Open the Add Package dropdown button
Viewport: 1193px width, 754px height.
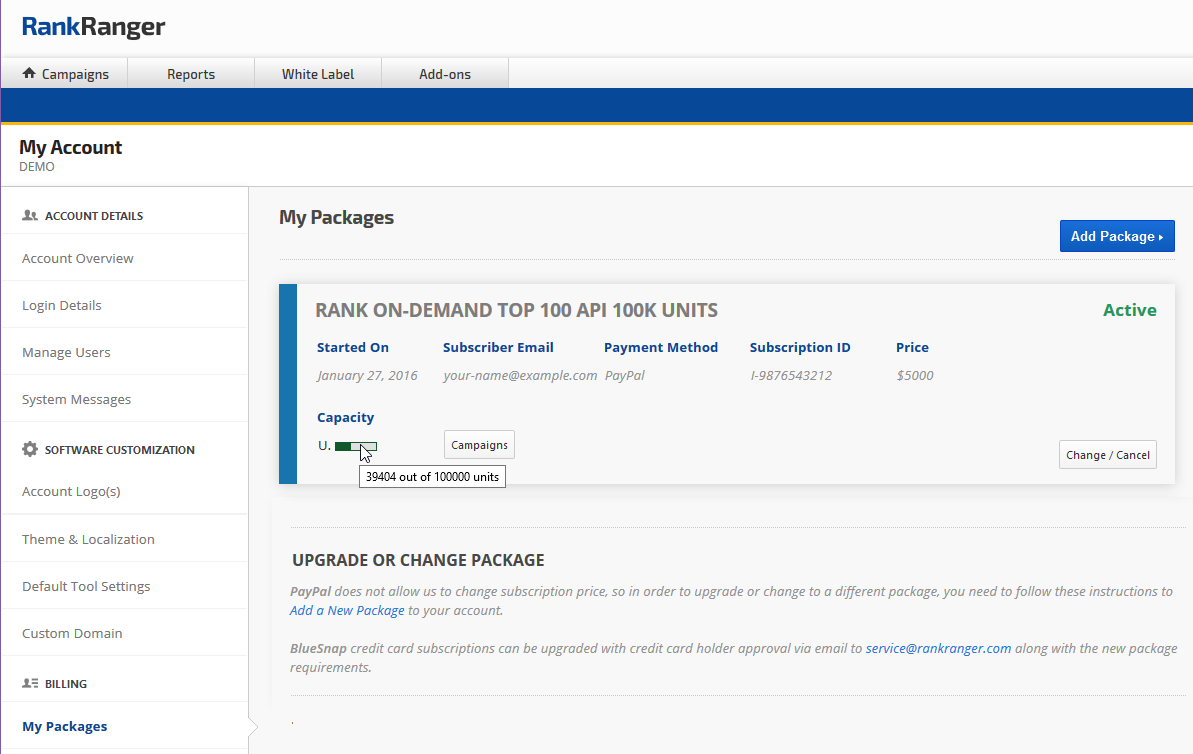tap(1116, 236)
